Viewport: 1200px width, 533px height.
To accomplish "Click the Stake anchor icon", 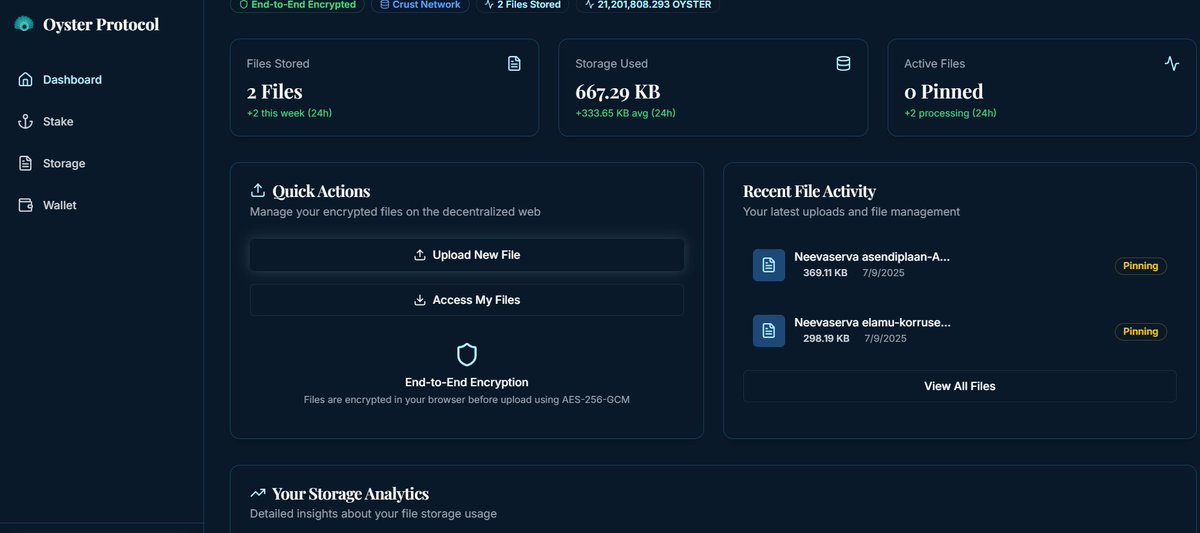I will 25,122.
